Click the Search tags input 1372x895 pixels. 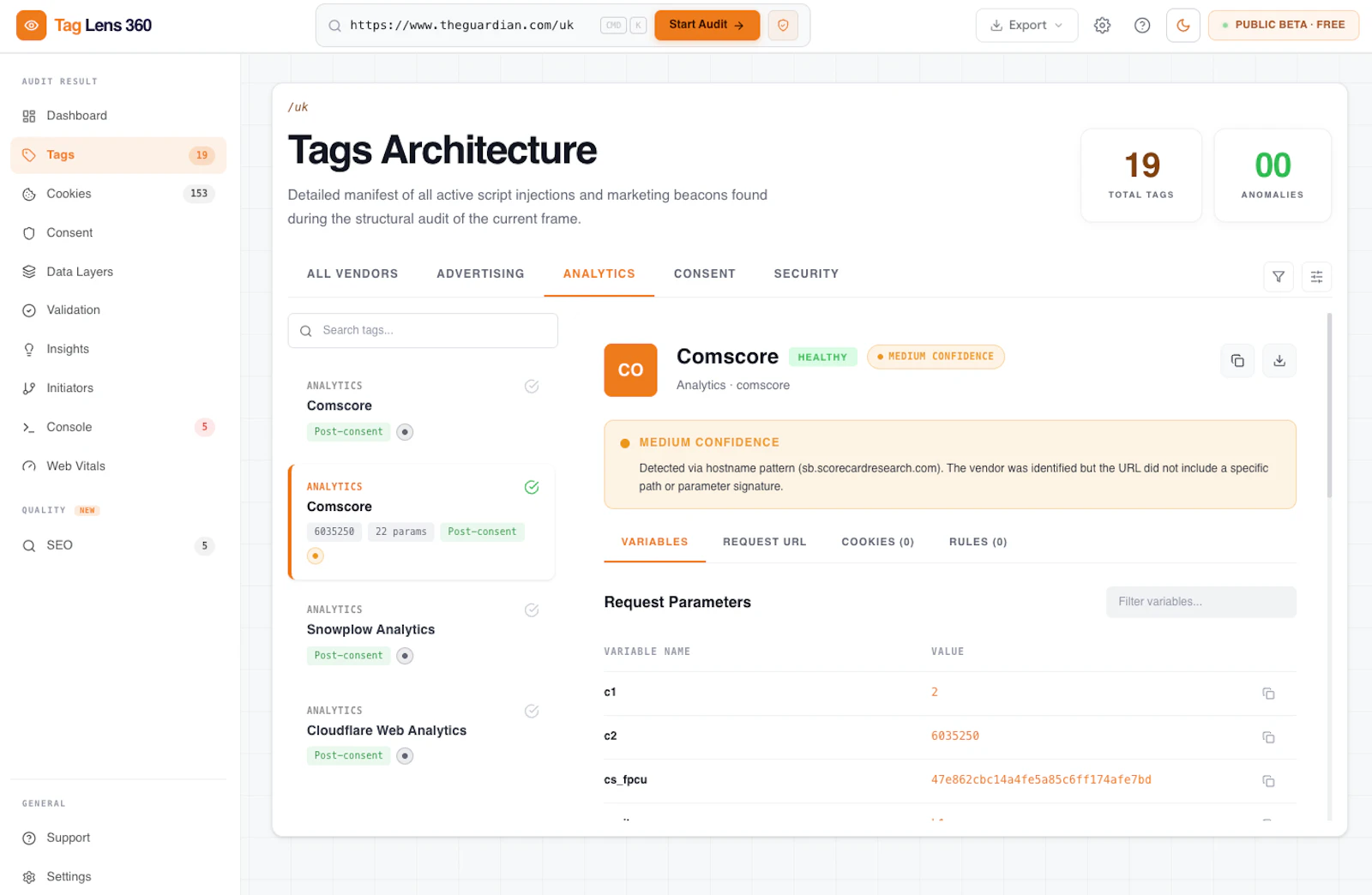[x=423, y=331]
